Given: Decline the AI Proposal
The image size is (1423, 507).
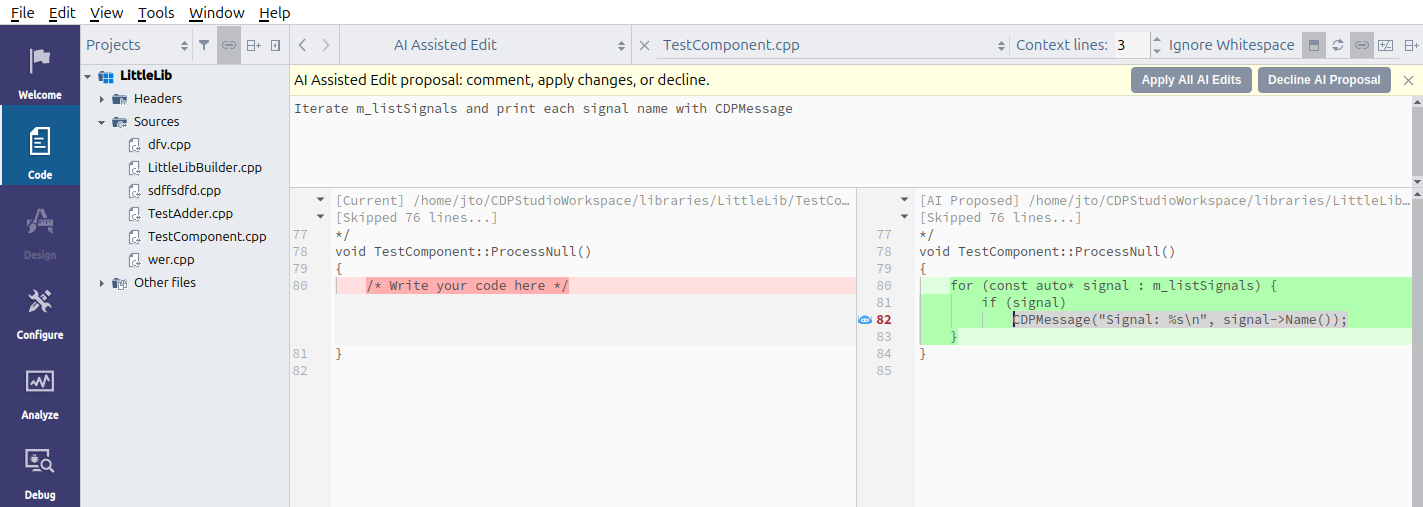Looking at the screenshot, I should coord(1324,80).
